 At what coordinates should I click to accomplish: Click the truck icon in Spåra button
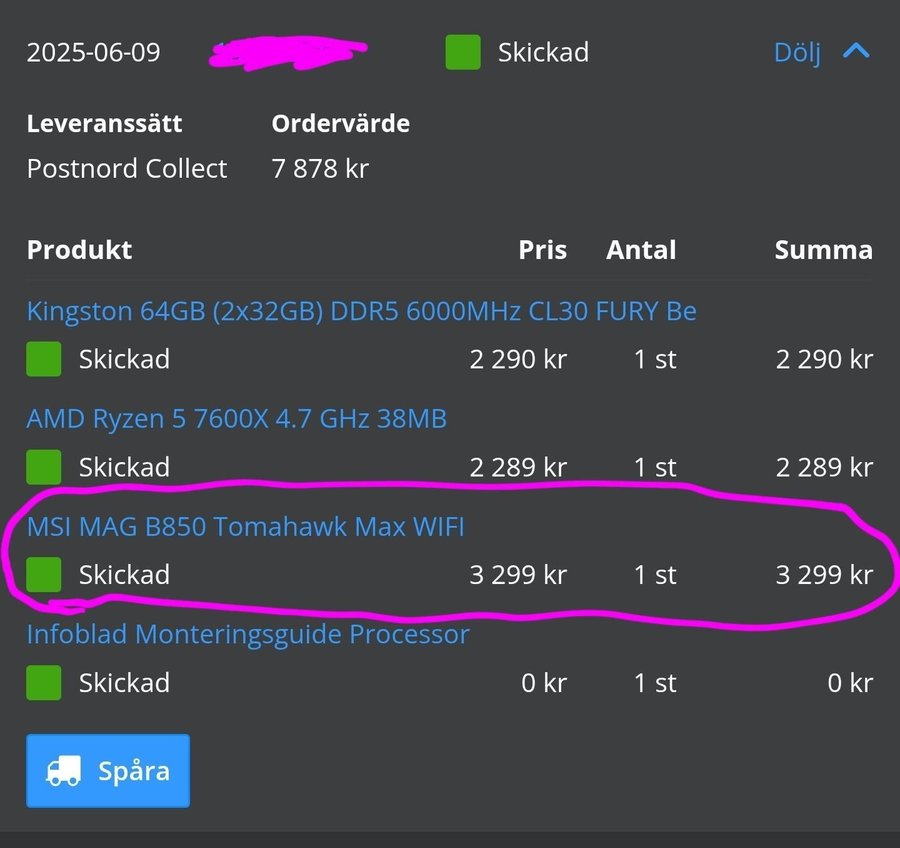point(65,771)
